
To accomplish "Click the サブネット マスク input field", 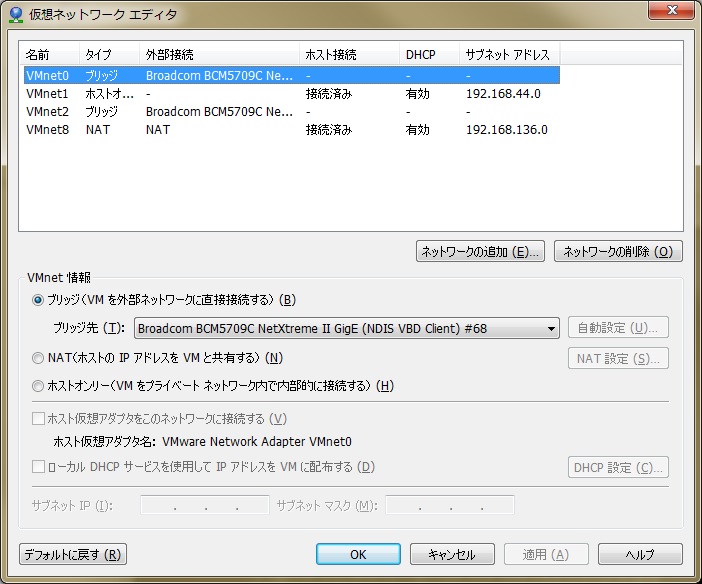I will 450,505.
